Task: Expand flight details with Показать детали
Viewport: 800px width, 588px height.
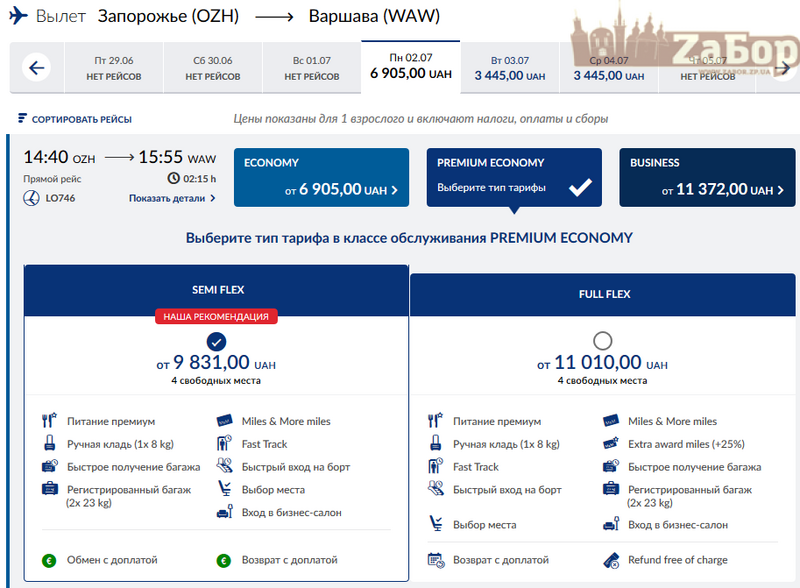Action: point(172,198)
